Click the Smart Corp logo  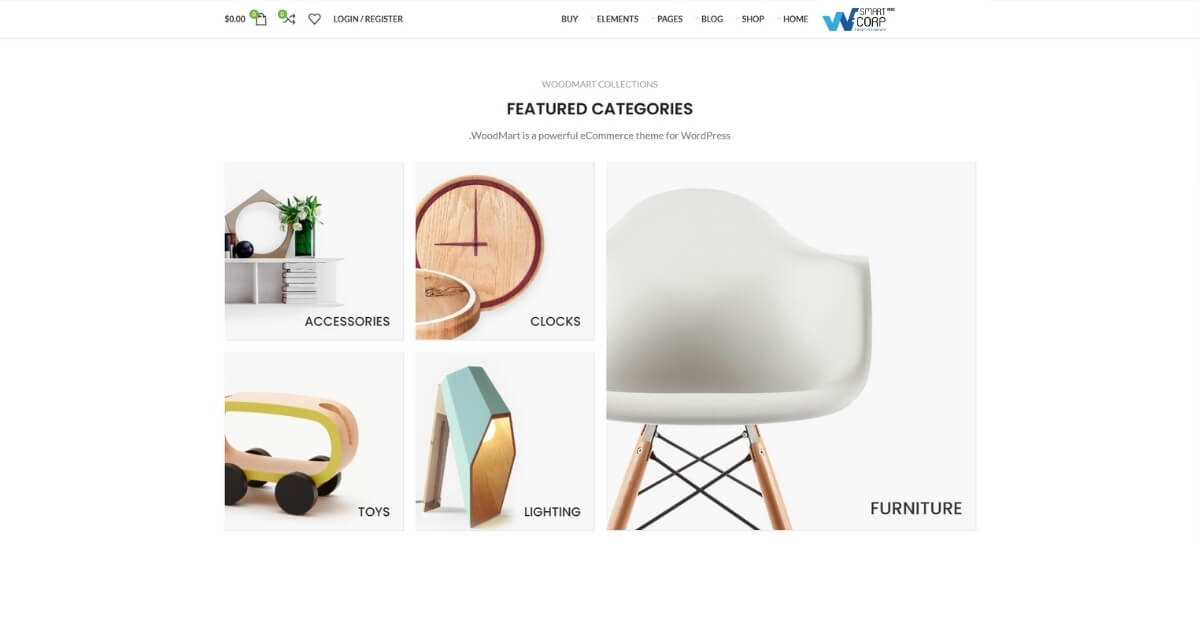[858, 19]
